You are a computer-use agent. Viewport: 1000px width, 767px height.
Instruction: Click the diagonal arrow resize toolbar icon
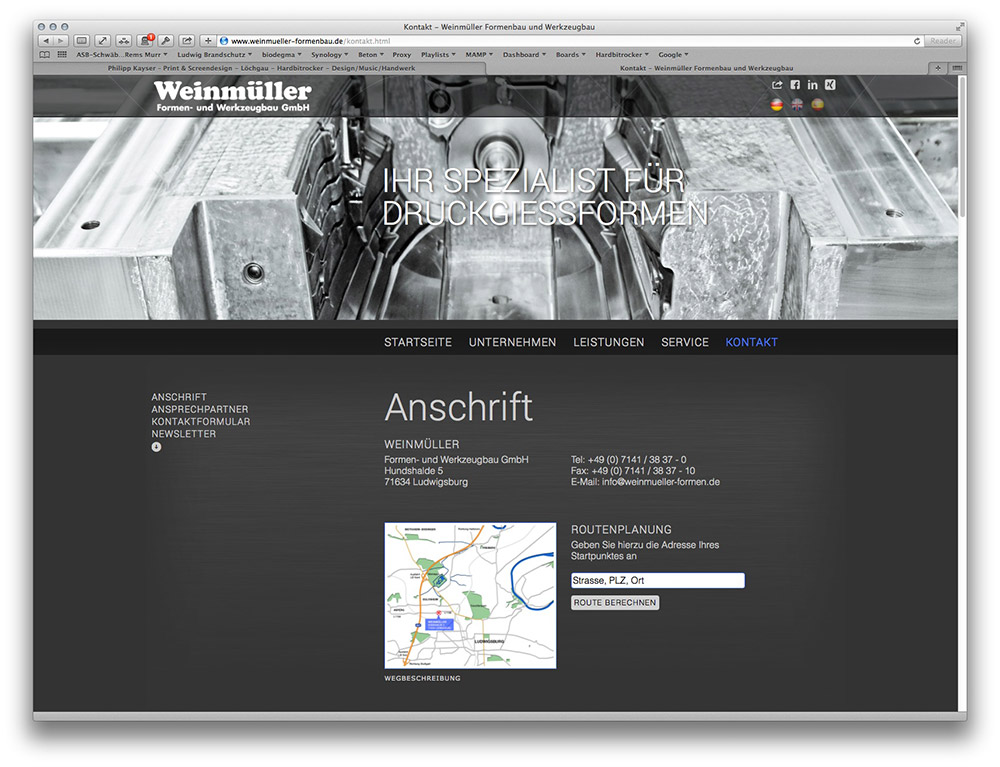[103, 41]
